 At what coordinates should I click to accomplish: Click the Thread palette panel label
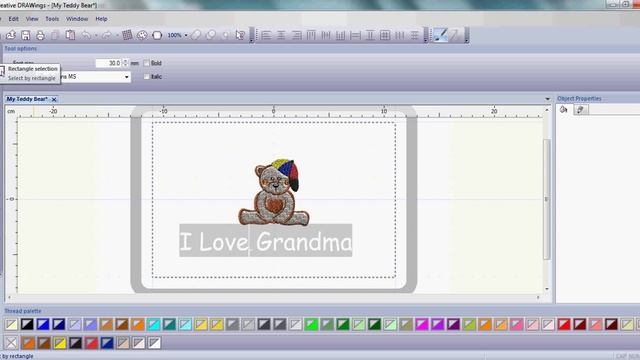pyautogui.click(x=23, y=311)
